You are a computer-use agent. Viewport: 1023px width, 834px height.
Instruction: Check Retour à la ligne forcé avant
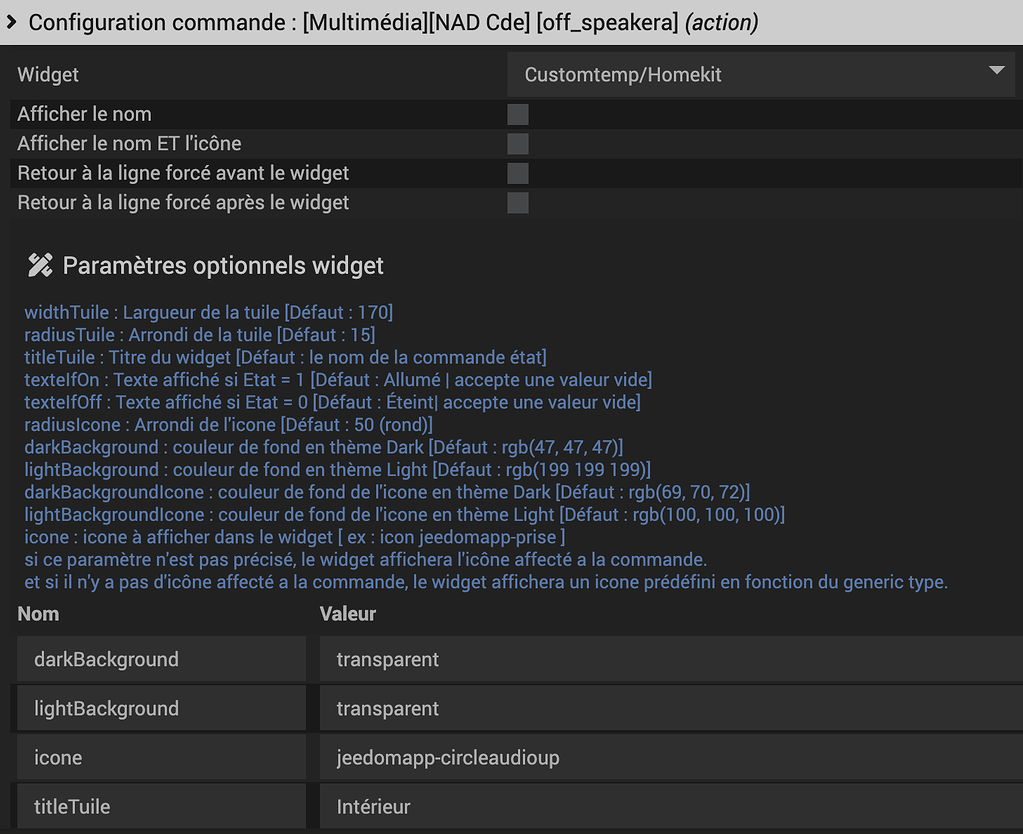[x=518, y=173]
